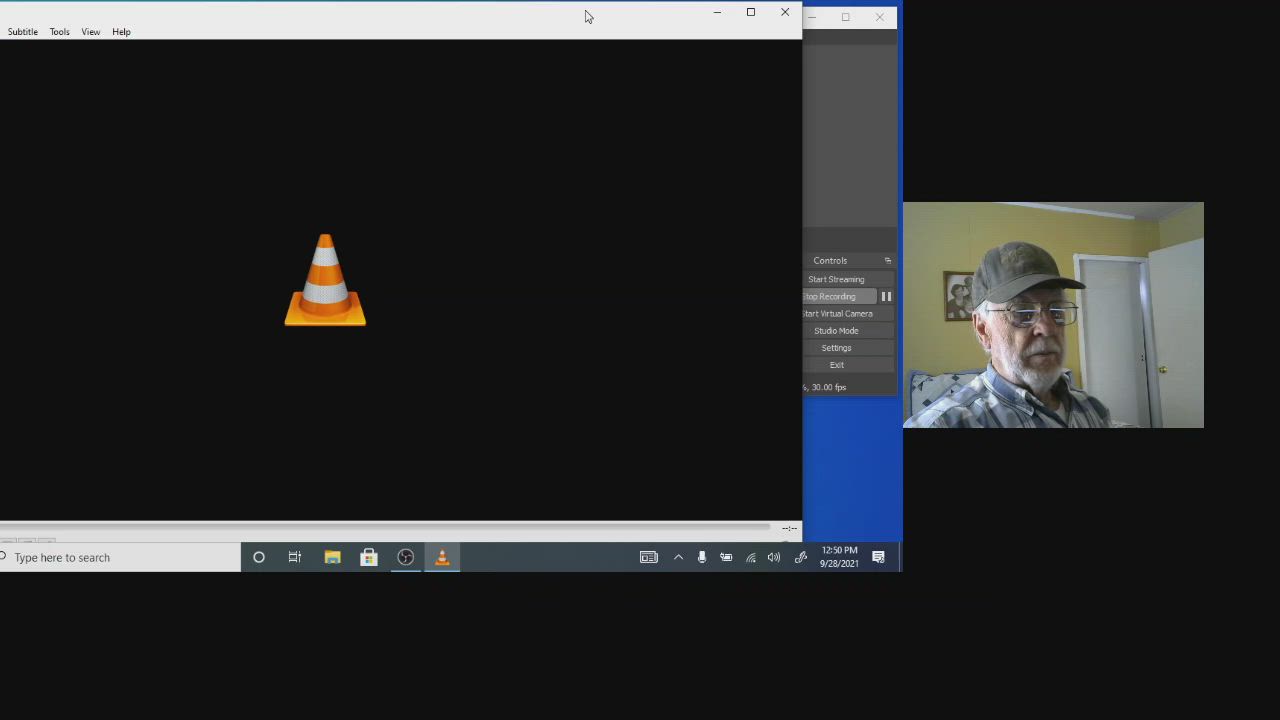
Task: Toggle Studio Mode in OBS
Action: (836, 331)
